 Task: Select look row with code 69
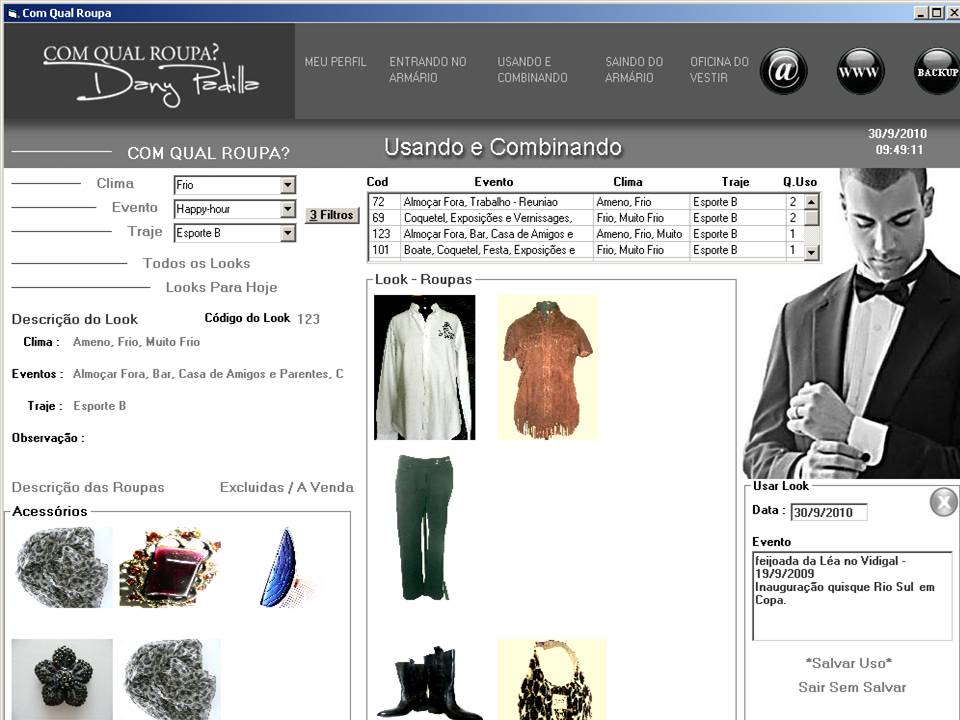pyautogui.click(x=586, y=218)
